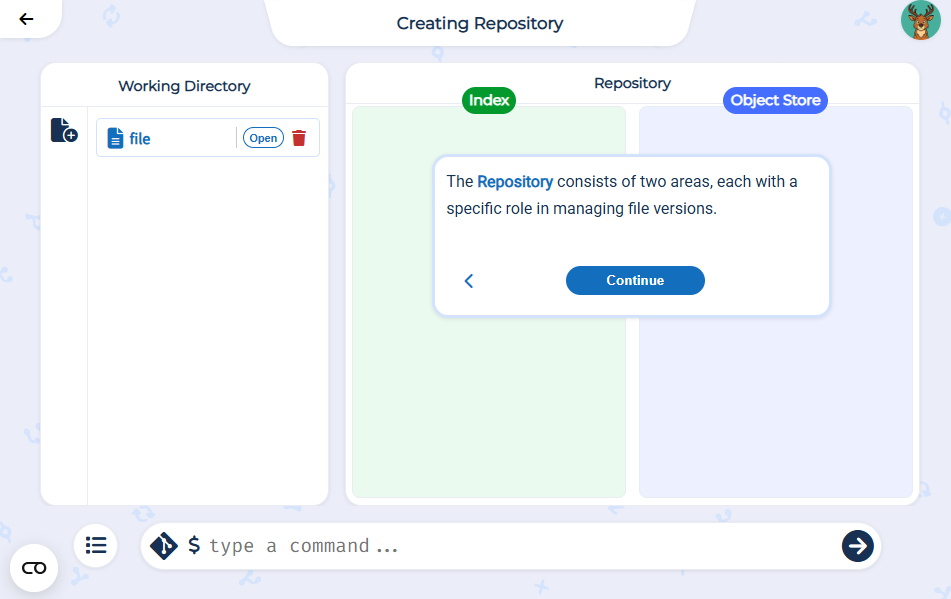Toggle the chain link option
This screenshot has height=599, width=951.
pyautogui.click(x=33, y=567)
